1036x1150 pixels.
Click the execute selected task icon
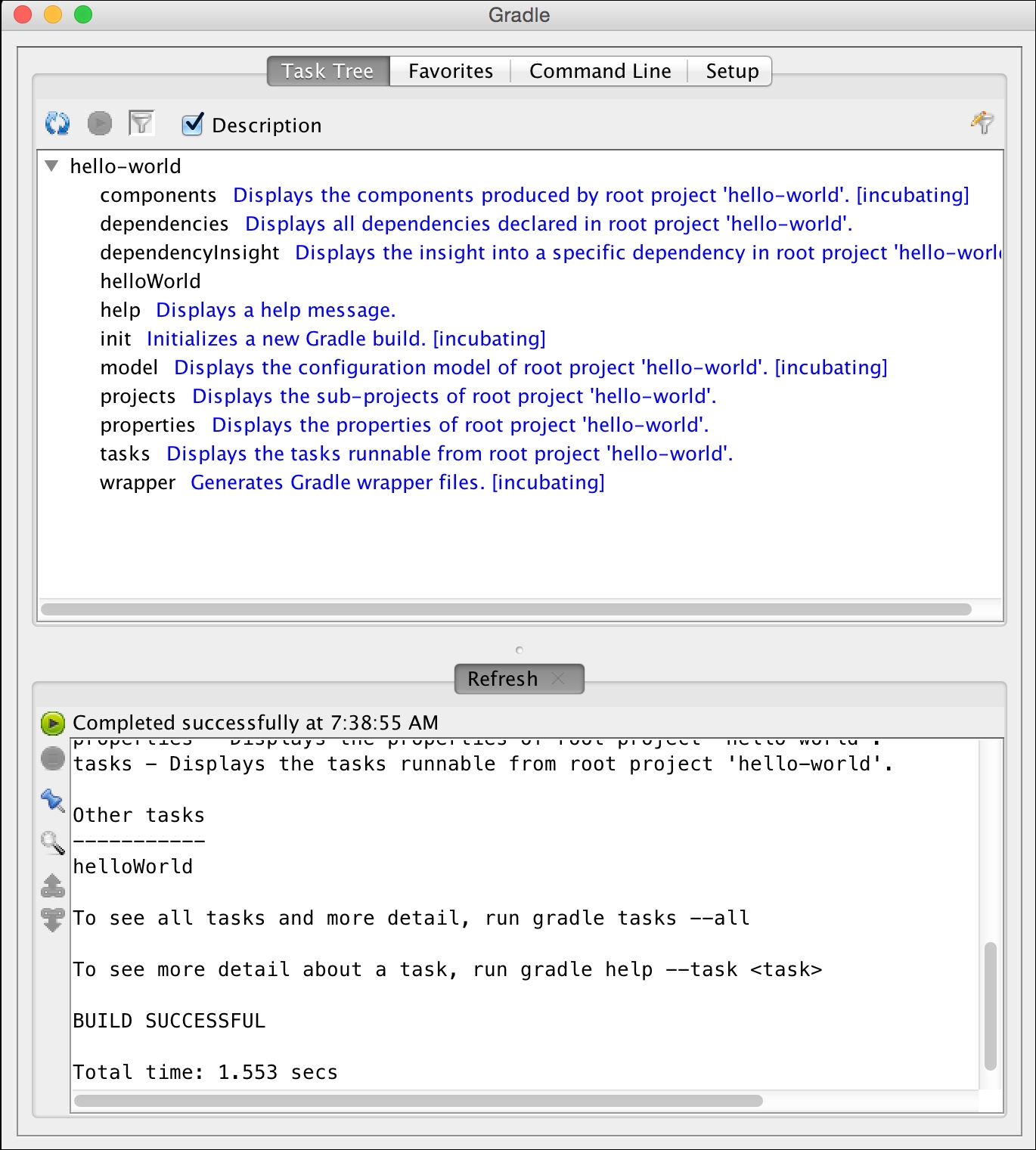pyautogui.click(x=100, y=123)
